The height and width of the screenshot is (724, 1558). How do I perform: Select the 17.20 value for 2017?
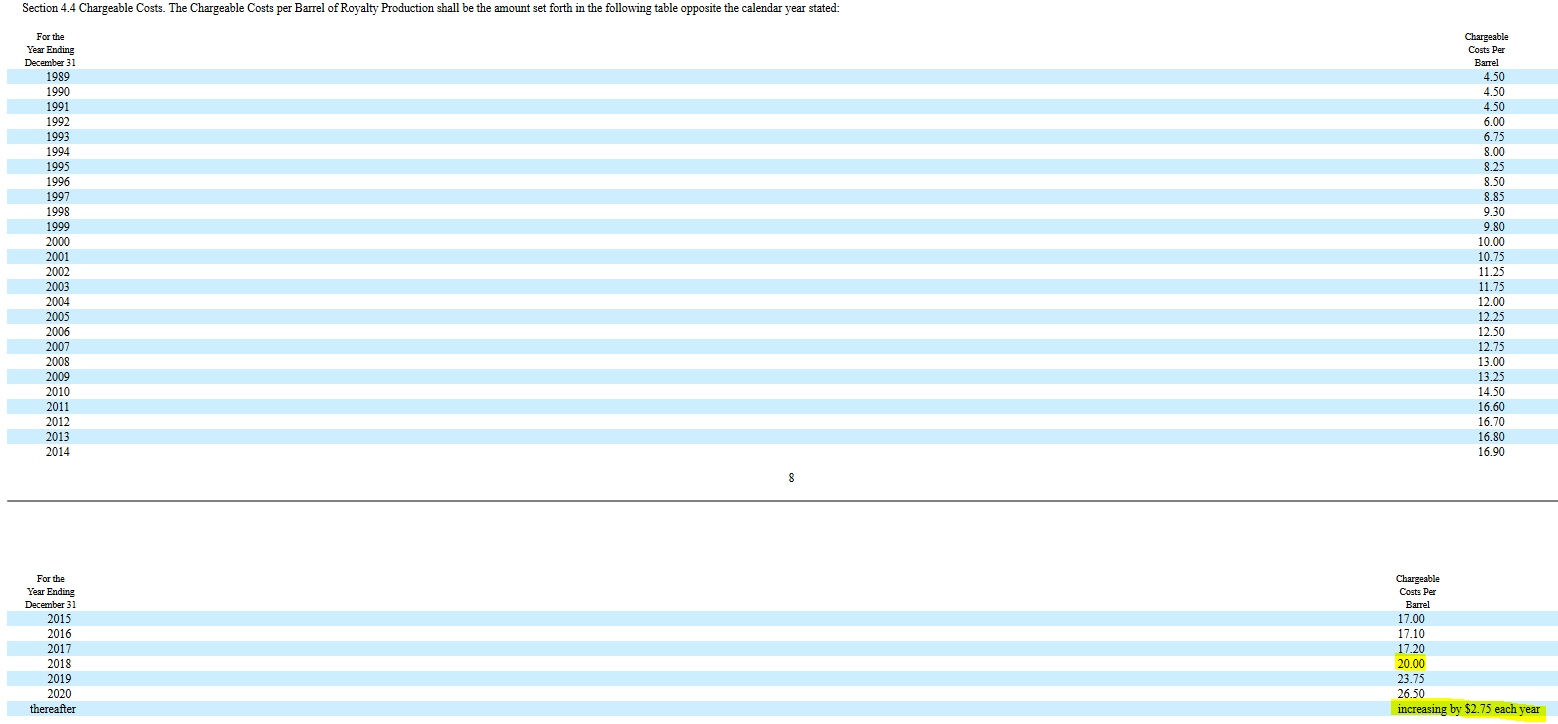pyautogui.click(x=1411, y=648)
